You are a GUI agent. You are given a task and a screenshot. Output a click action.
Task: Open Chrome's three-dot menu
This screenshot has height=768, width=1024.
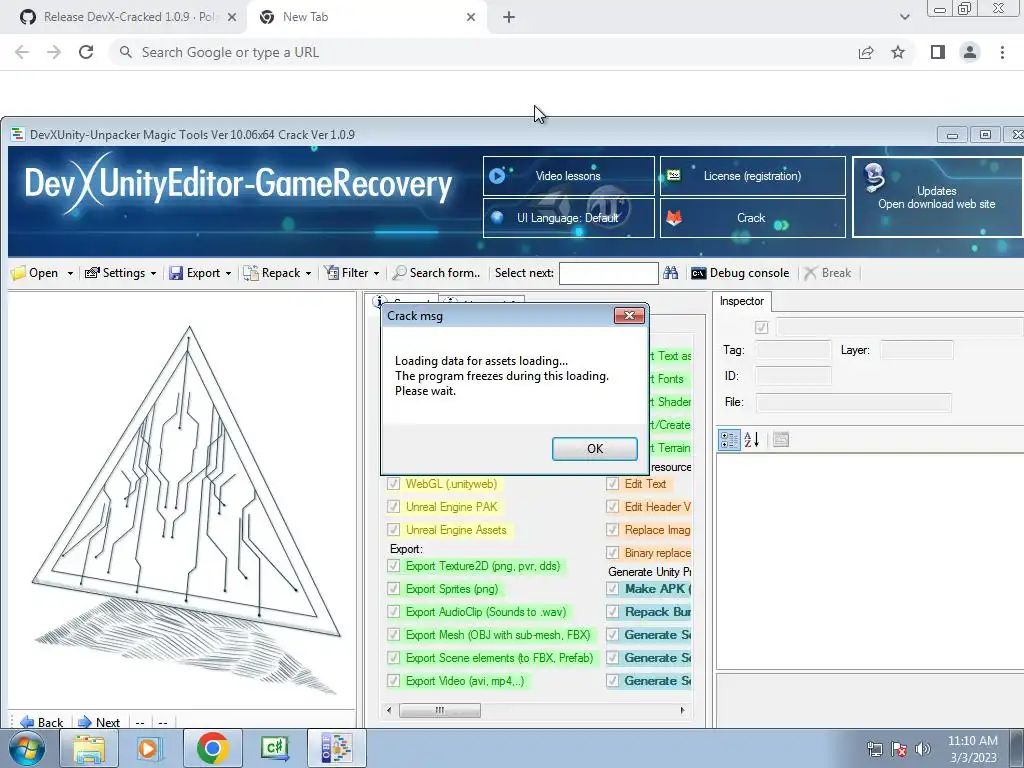(1002, 52)
